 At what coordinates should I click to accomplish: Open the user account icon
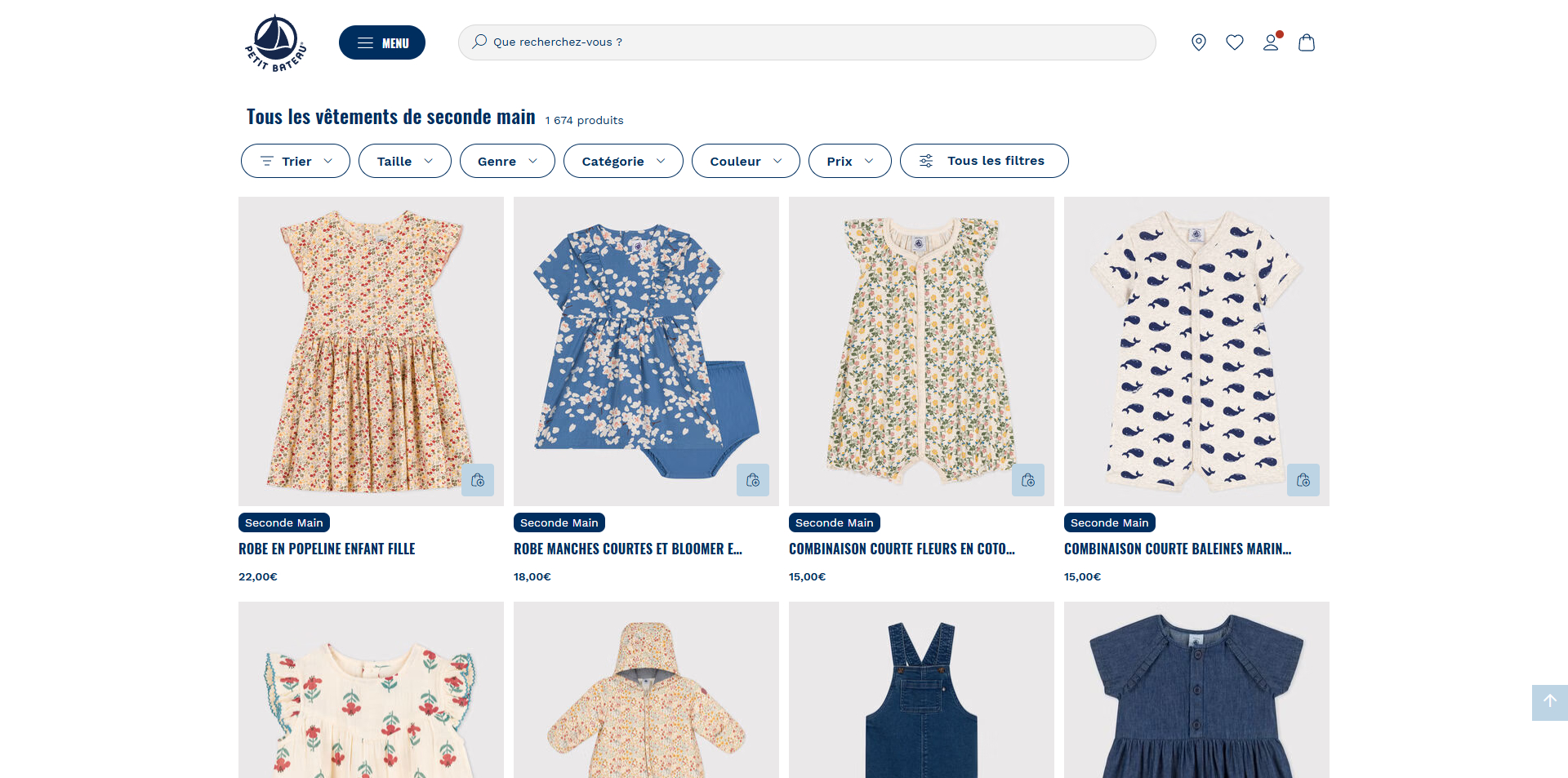(x=1271, y=42)
